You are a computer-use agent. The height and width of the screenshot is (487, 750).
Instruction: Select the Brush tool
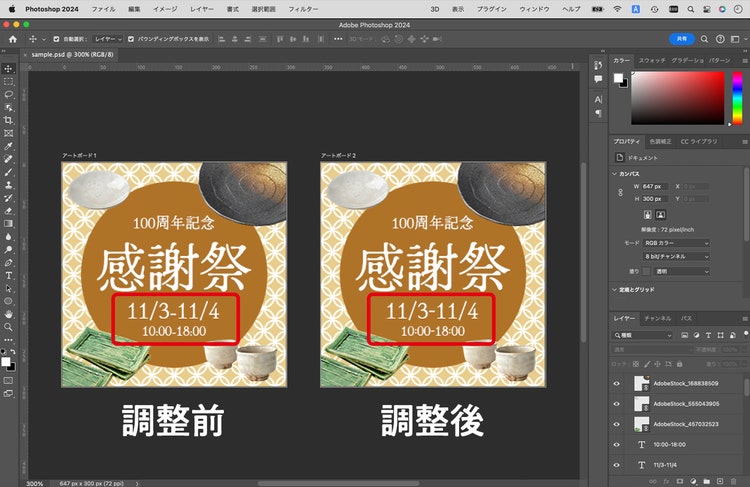click(9, 172)
